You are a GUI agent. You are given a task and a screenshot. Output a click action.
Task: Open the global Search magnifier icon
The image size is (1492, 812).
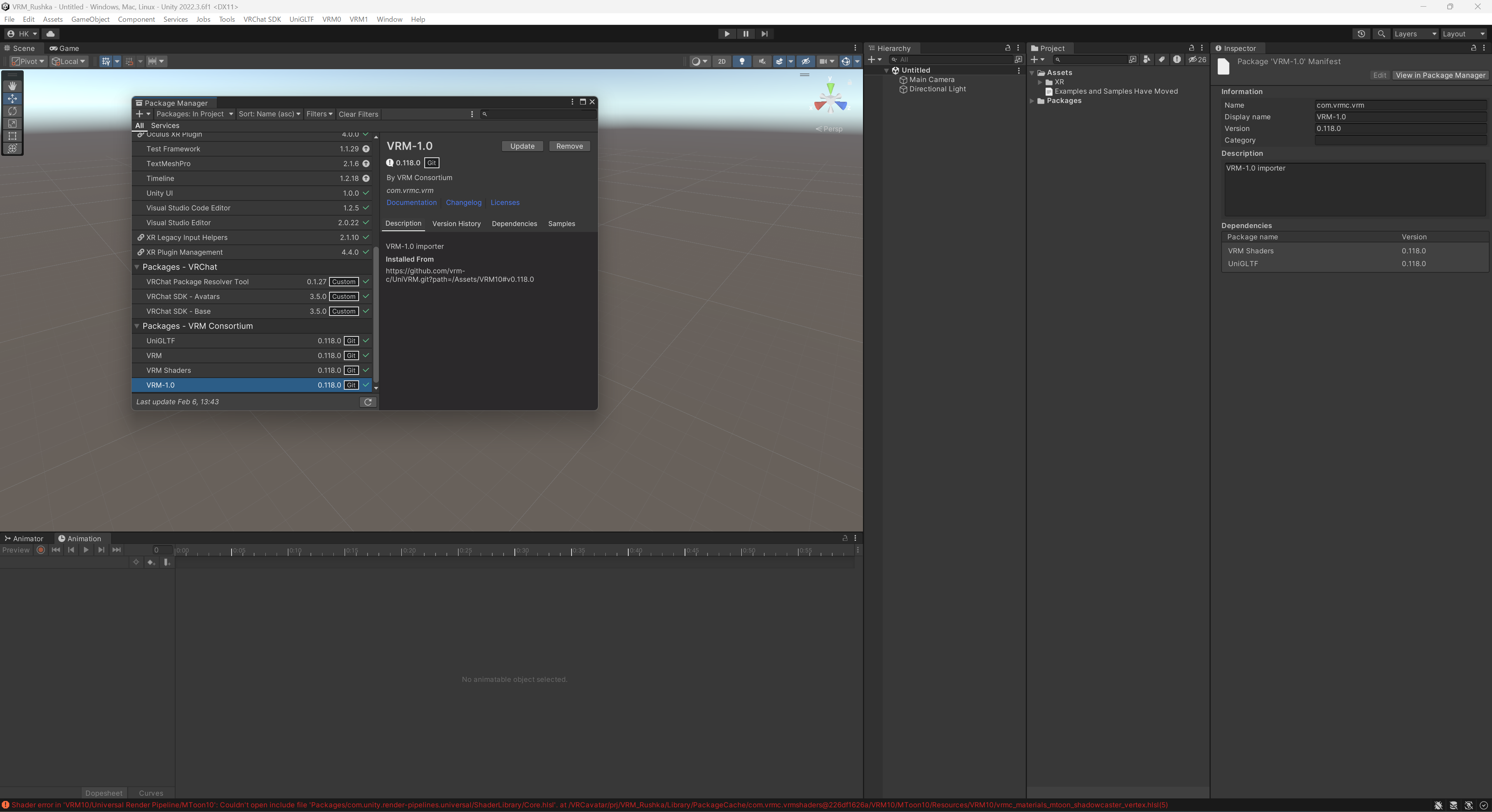[x=1381, y=33]
